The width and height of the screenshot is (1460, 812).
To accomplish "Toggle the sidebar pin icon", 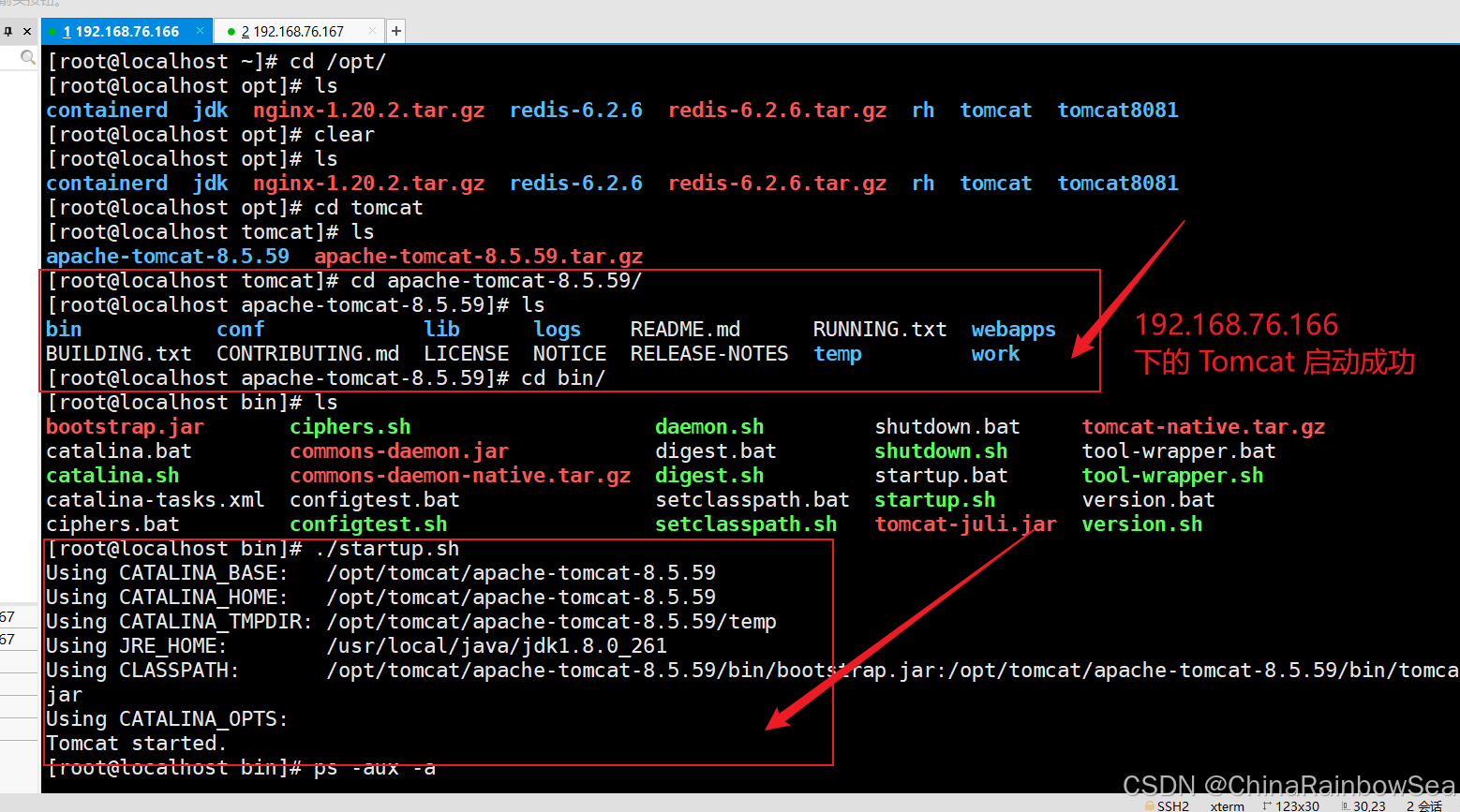I will [7, 31].
